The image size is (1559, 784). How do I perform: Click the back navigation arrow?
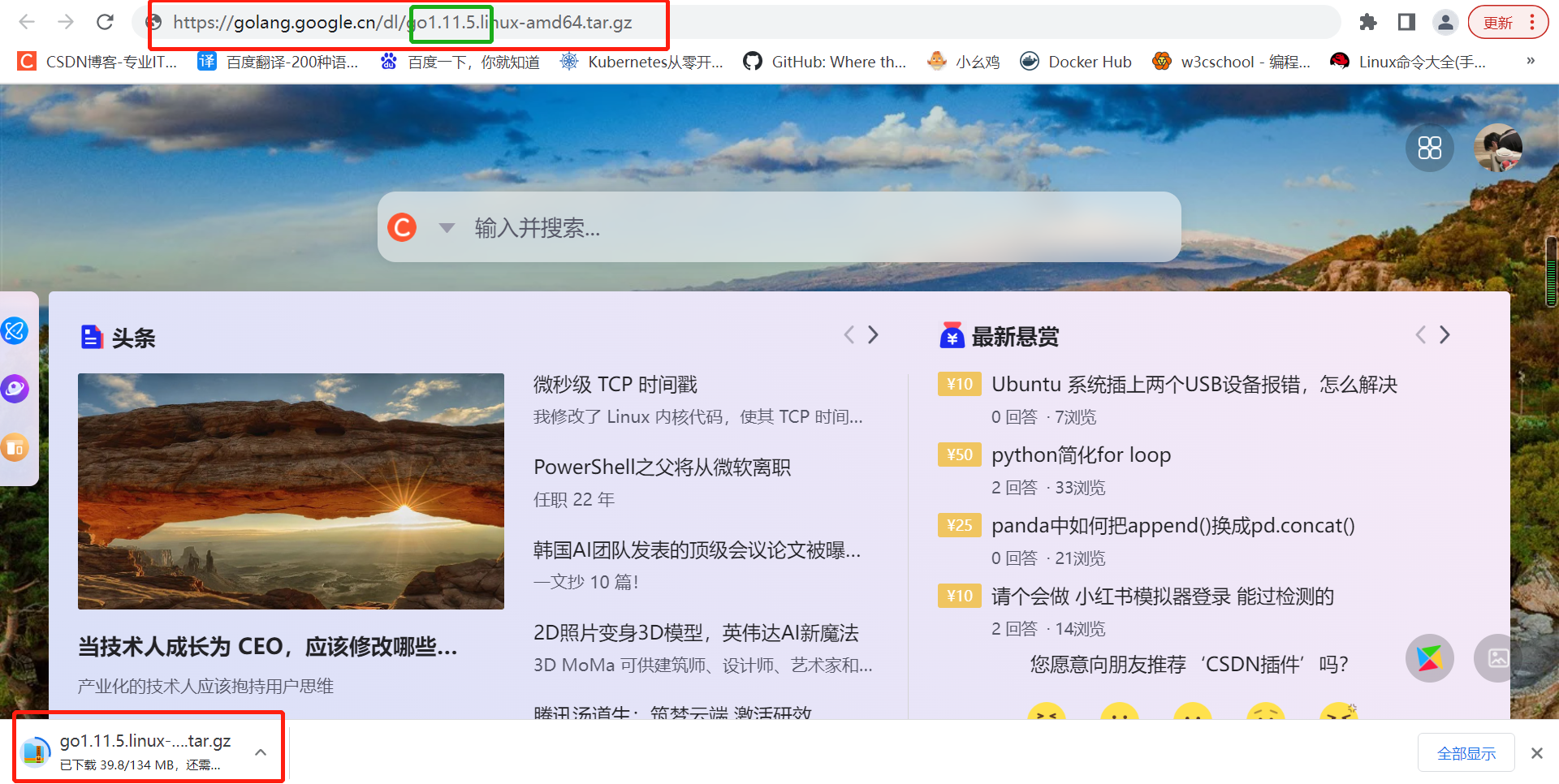coord(27,22)
